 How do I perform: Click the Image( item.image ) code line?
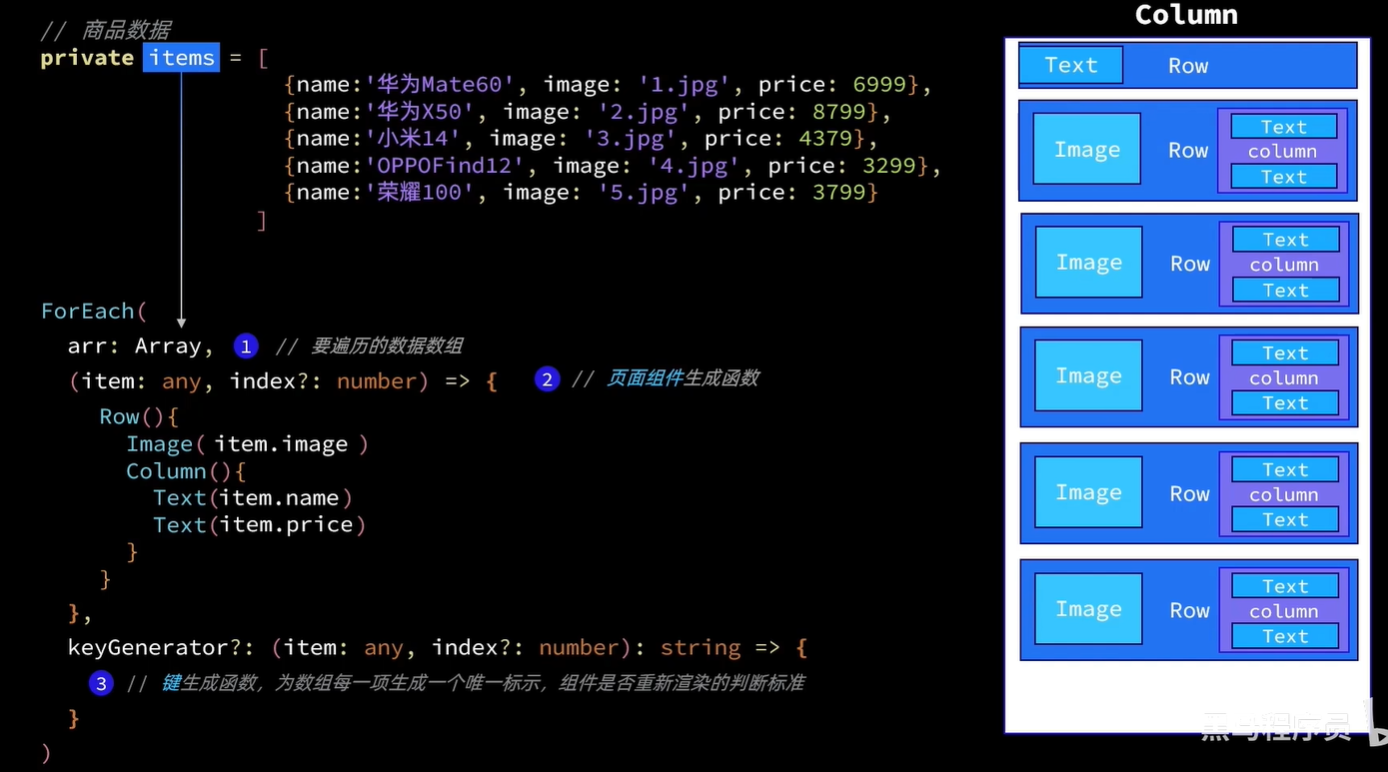click(x=247, y=444)
